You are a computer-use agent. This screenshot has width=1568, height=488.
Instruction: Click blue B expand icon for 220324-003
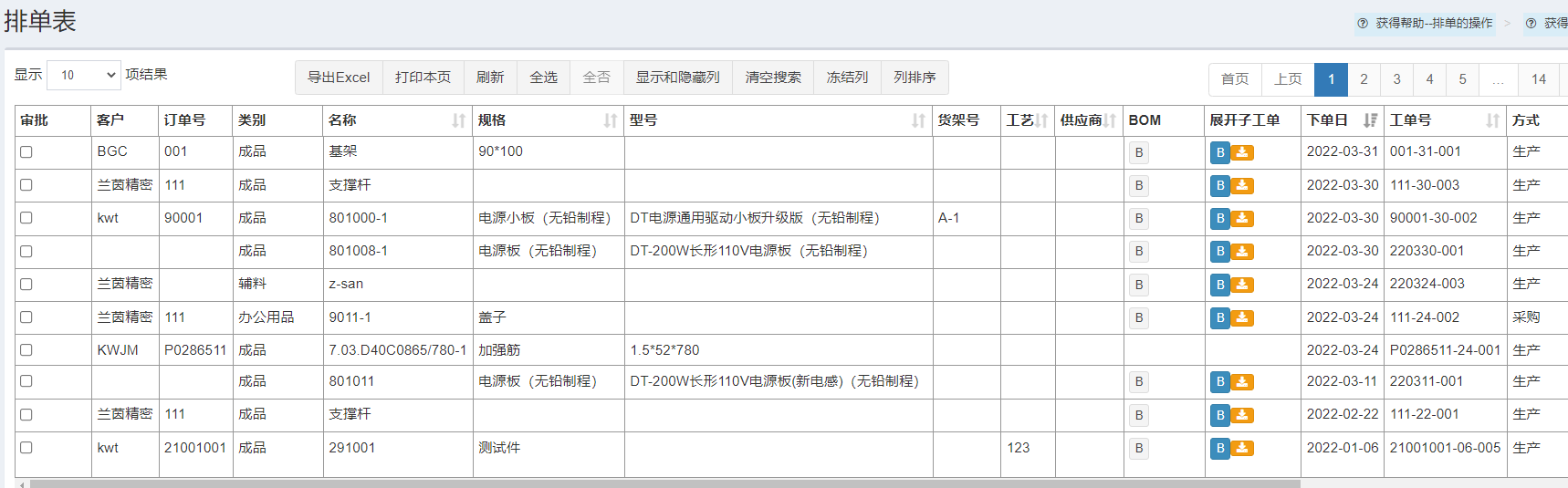click(x=1219, y=285)
